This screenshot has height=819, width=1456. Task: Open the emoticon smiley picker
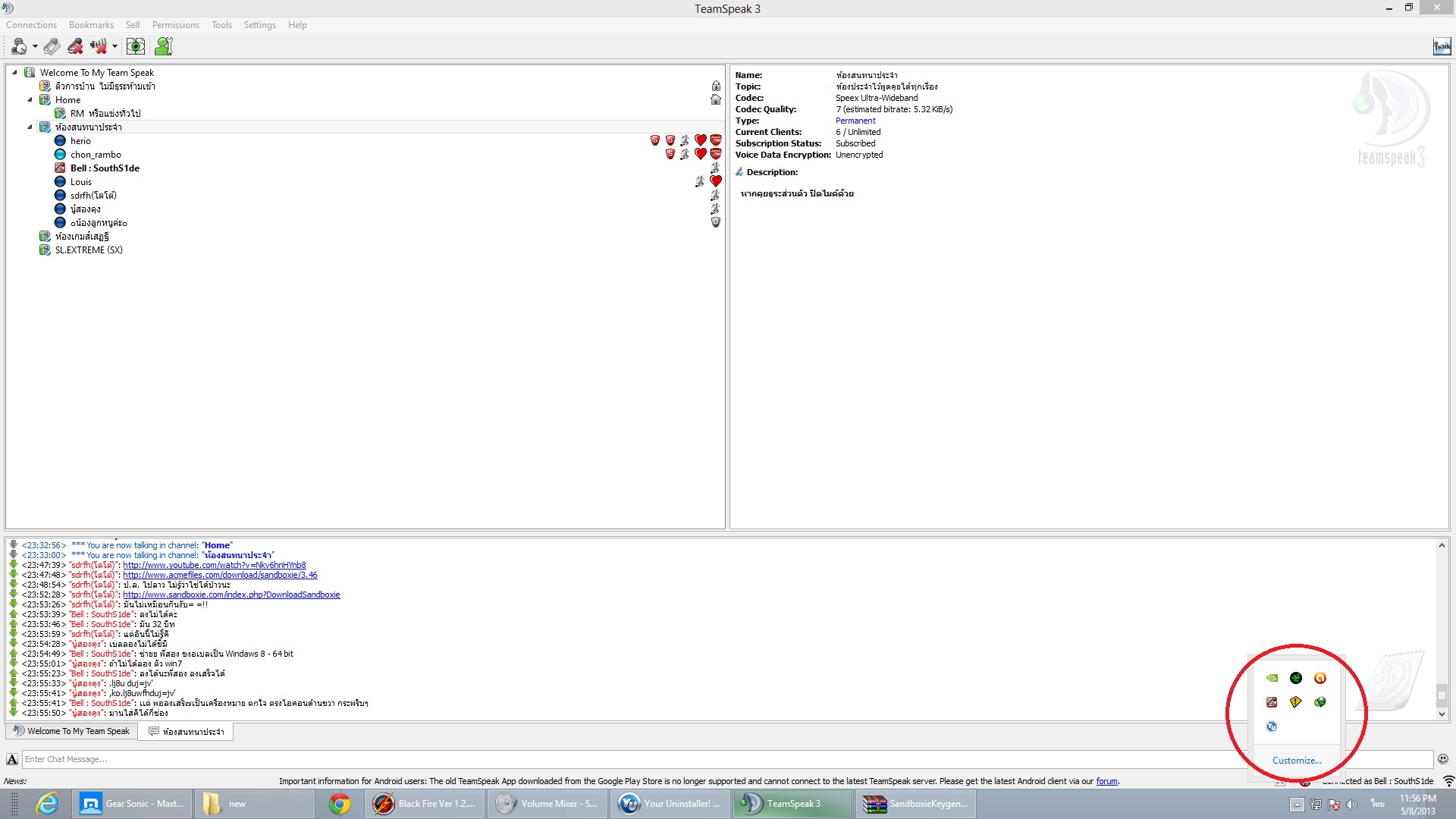pos(1442,759)
